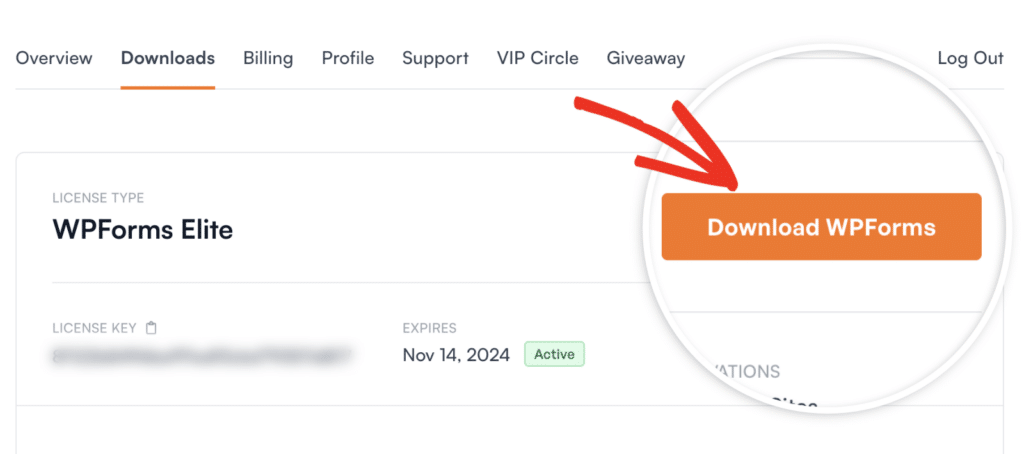Open the Overview tab
Viewport: 1024px width, 454px height.
pos(54,58)
